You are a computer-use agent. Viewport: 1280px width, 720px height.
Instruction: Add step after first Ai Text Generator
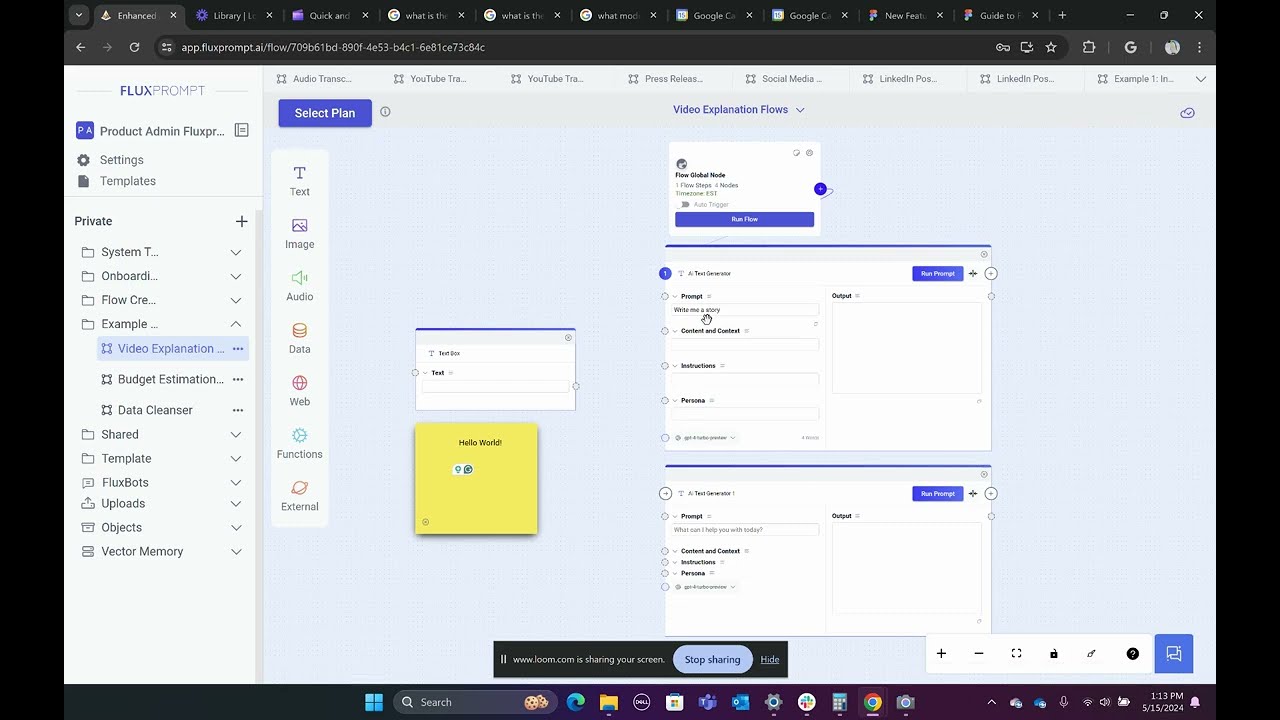[x=991, y=273]
